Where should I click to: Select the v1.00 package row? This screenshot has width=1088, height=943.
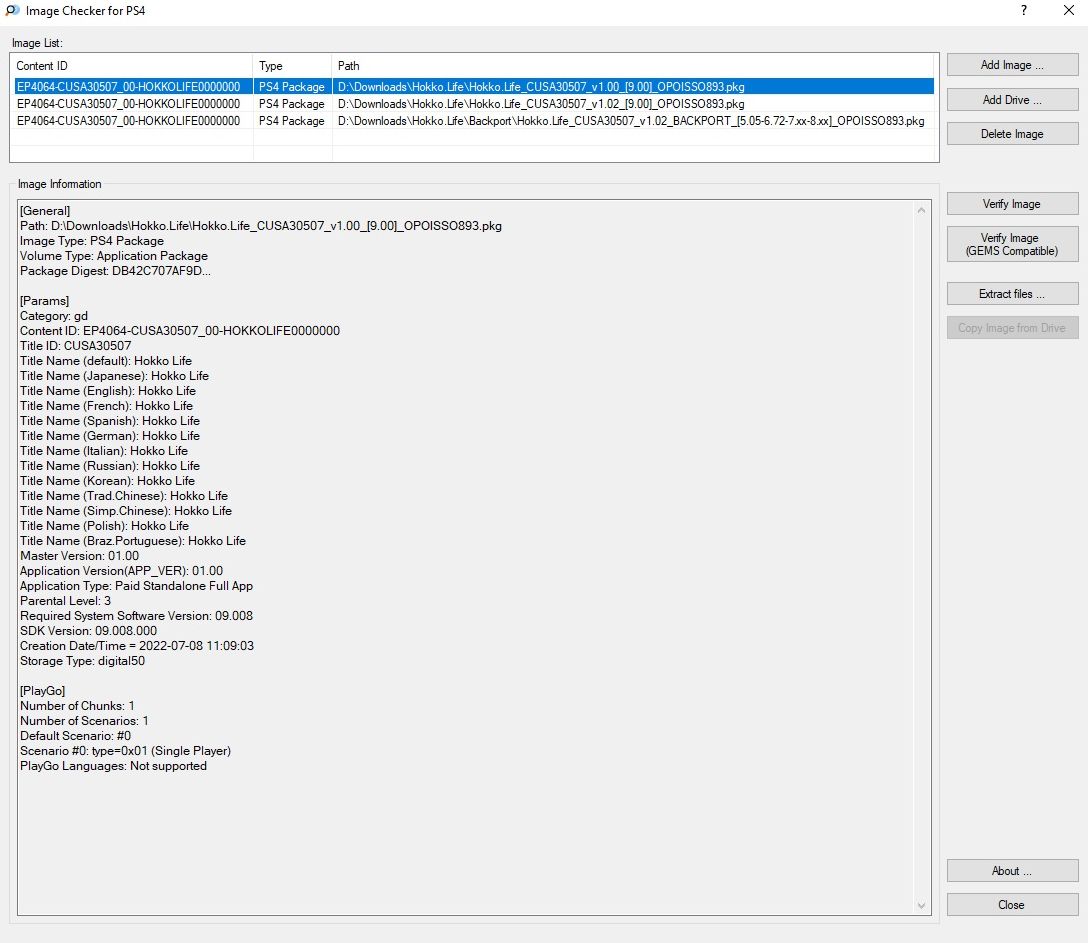[x=474, y=87]
